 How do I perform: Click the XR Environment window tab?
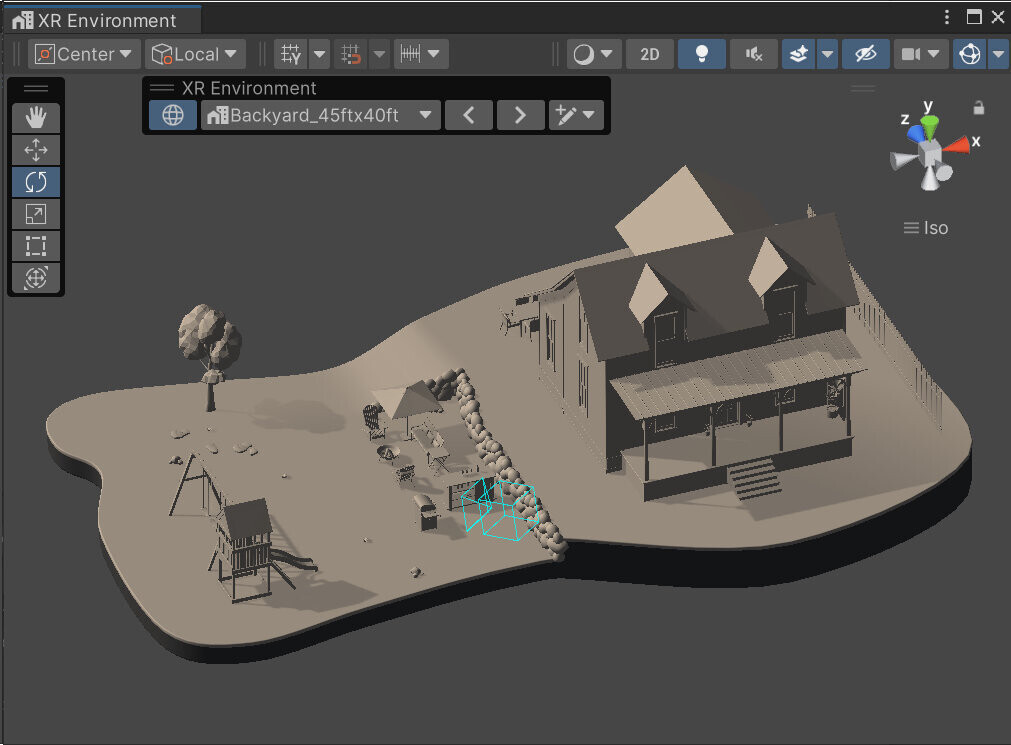pos(103,20)
